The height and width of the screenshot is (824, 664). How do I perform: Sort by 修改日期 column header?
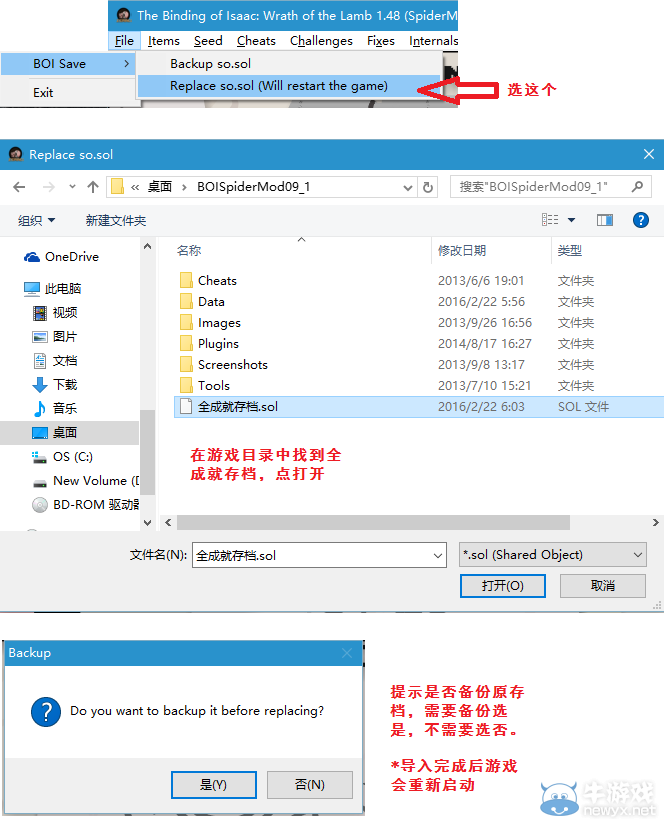tap(462, 251)
